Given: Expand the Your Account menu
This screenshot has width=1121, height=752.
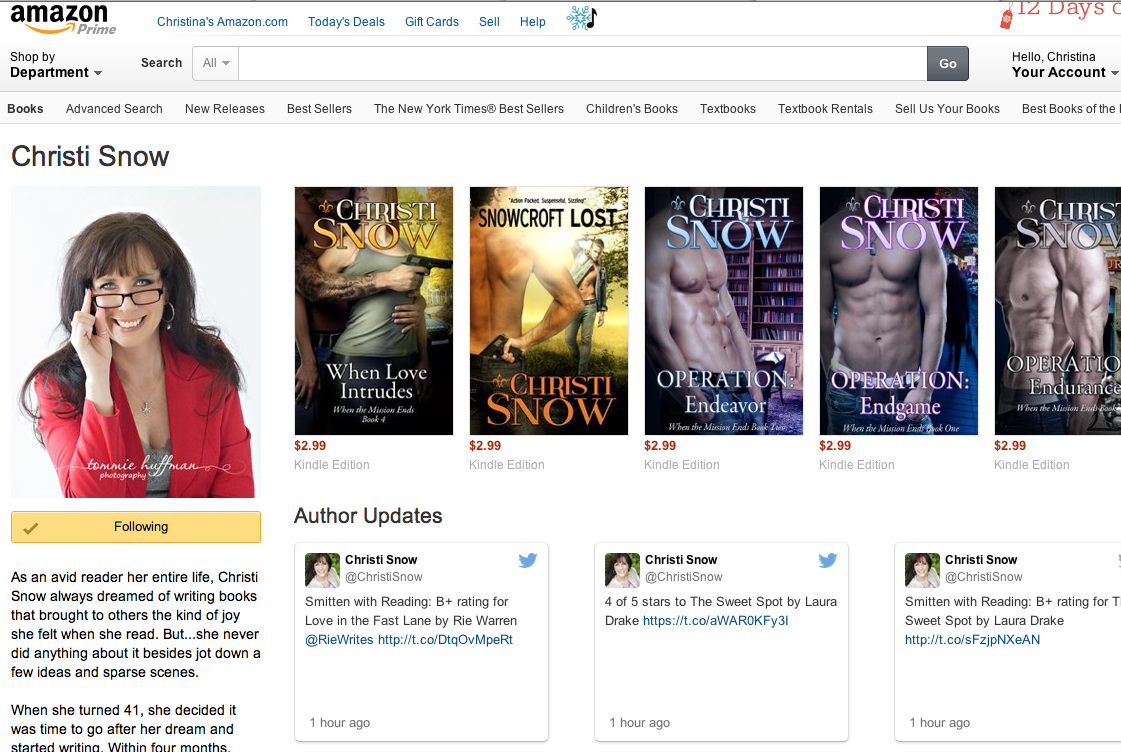Looking at the screenshot, I should click(1064, 64).
